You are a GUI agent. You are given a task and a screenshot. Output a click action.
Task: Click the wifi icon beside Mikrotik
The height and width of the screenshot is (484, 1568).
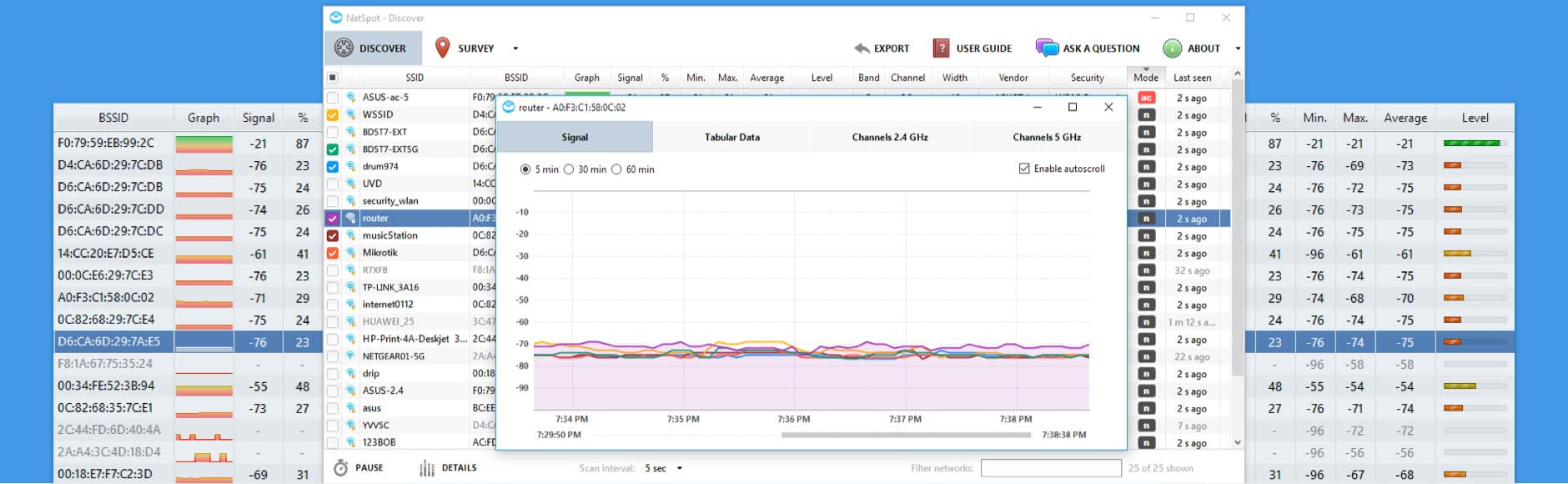(x=351, y=253)
